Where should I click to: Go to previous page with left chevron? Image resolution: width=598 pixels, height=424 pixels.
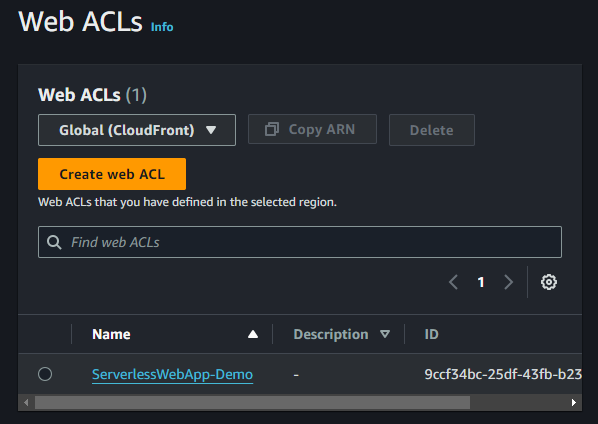pos(453,282)
